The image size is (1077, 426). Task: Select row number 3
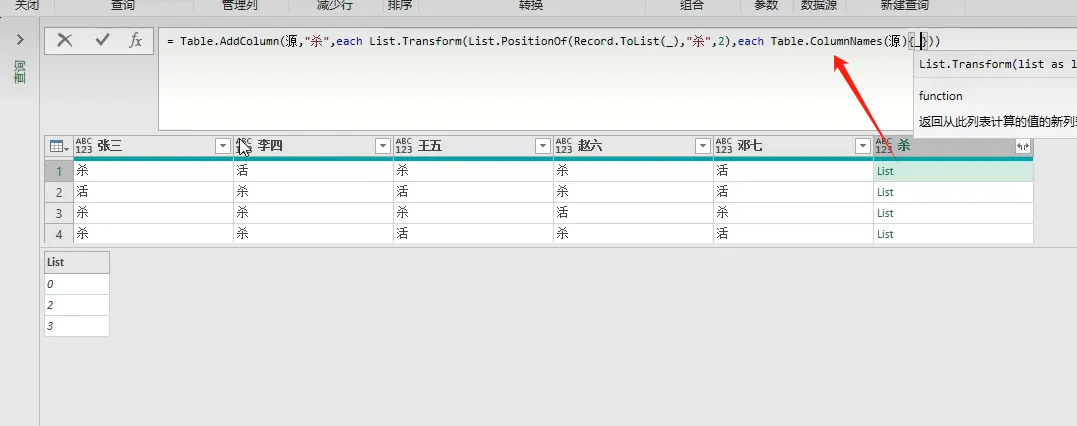[59, 213]
